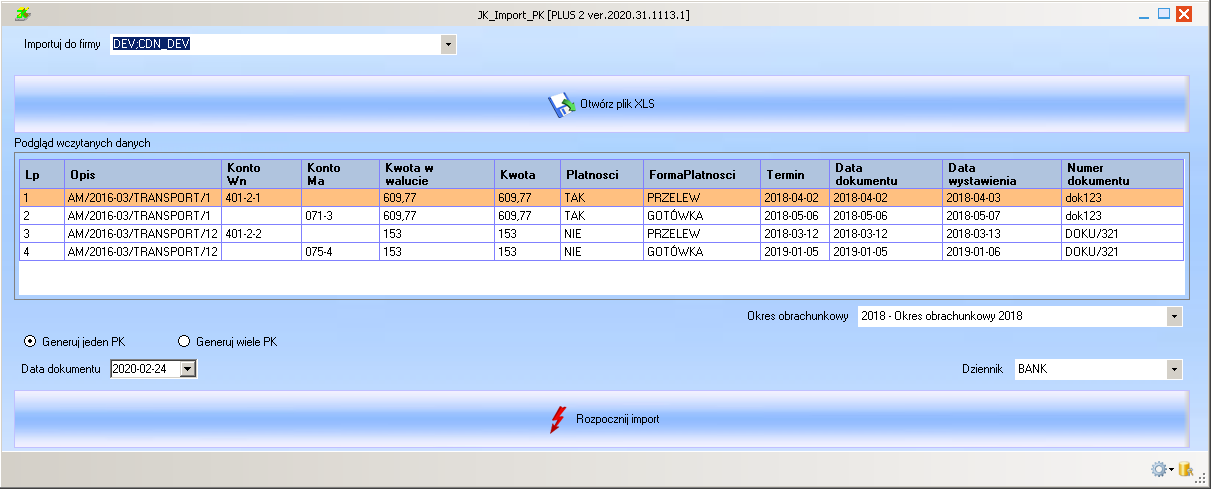Screen dimensions: 1211x489
Task: Open the 'Data dokumentu' calendar picker arrow
Action: (187, 370)
